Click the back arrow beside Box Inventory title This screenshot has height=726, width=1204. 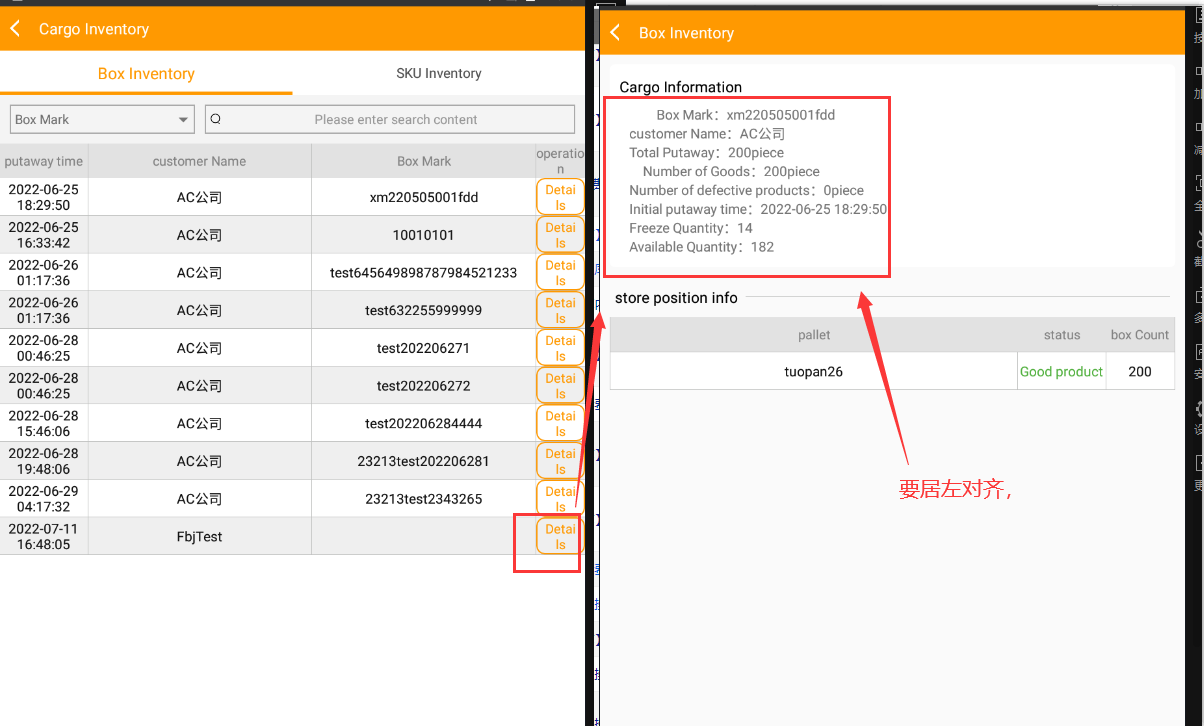pos(616,33)
